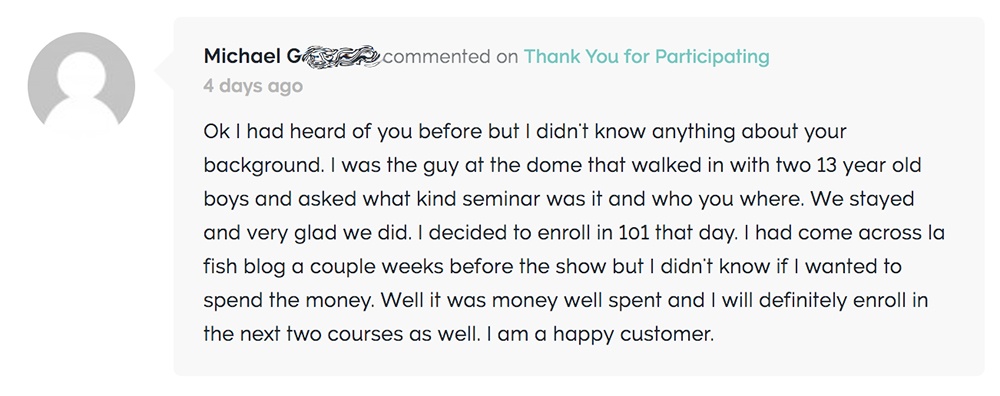Click the word definitely in the comment
The width and height of the screenshot is (1000, 396).
788,300
